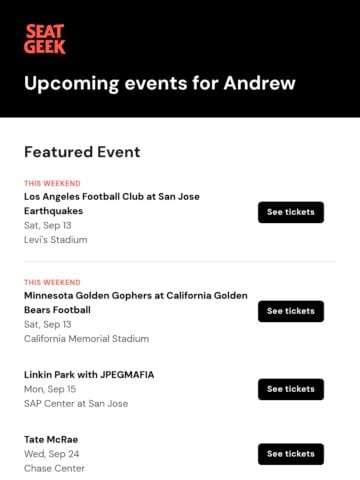Click THIS WEEKEND label above Los Angeles event
This screenshot has width=360, height=480.
coord(52,183)
